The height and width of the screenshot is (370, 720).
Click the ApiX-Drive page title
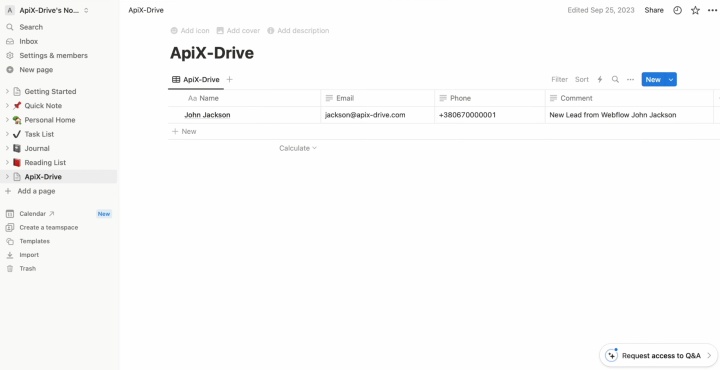(x=212, y=53)
